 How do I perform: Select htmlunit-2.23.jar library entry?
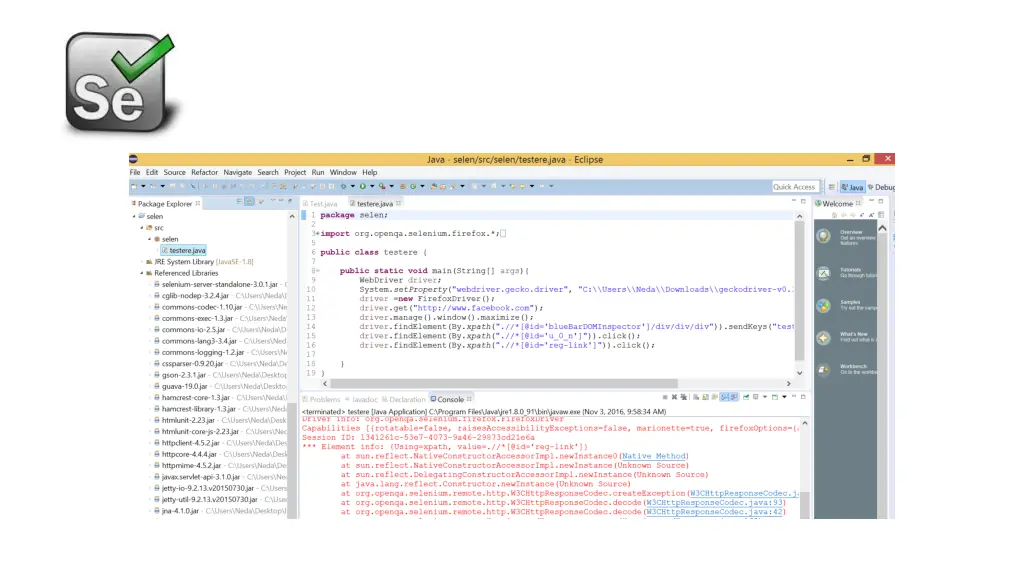[188, 420]
